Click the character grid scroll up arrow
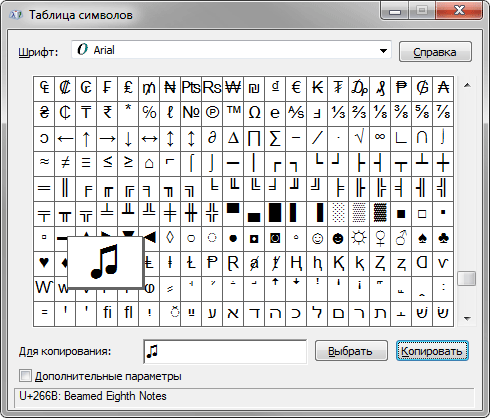Image resolution: width=490 pixels, height=418 pixels. click(467, 85)
